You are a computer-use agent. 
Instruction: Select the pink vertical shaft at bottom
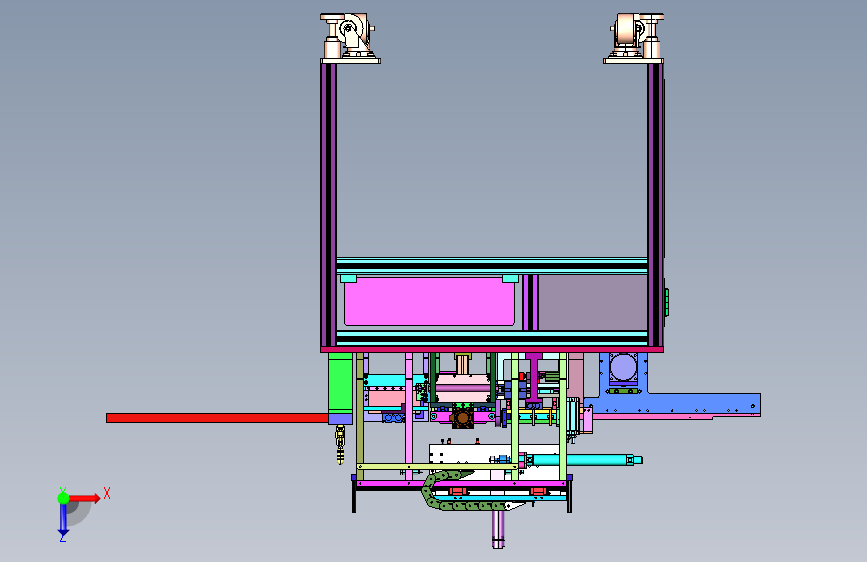click(x=498, y=529)
